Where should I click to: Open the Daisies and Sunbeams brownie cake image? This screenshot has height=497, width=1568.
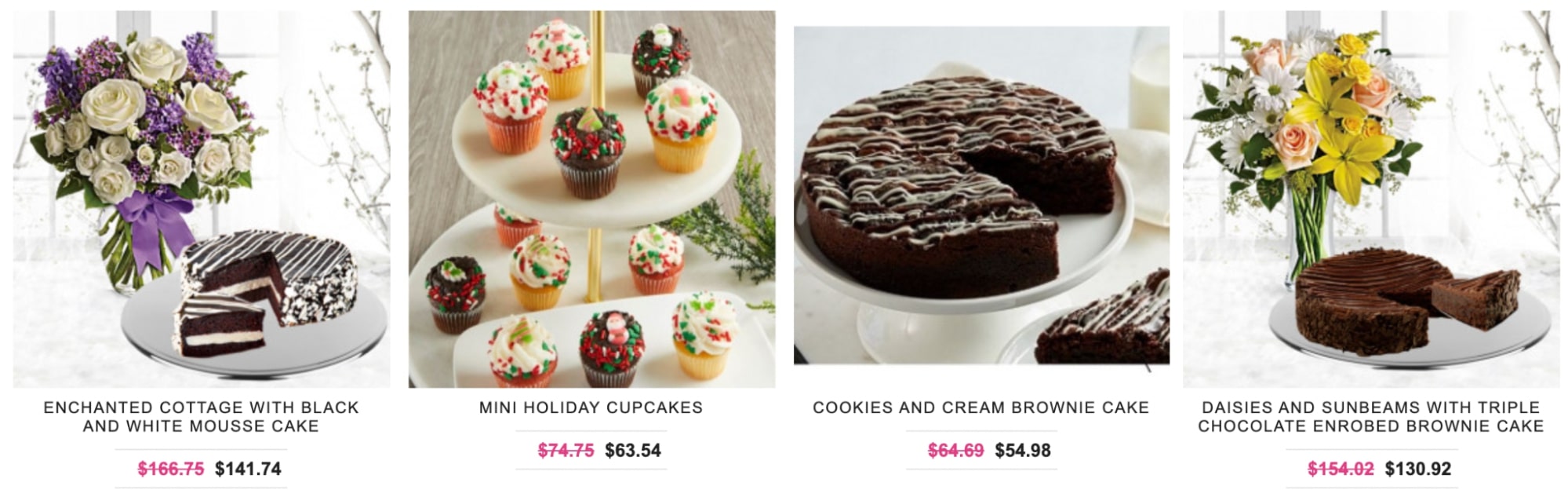click(x=1370, y=199)
